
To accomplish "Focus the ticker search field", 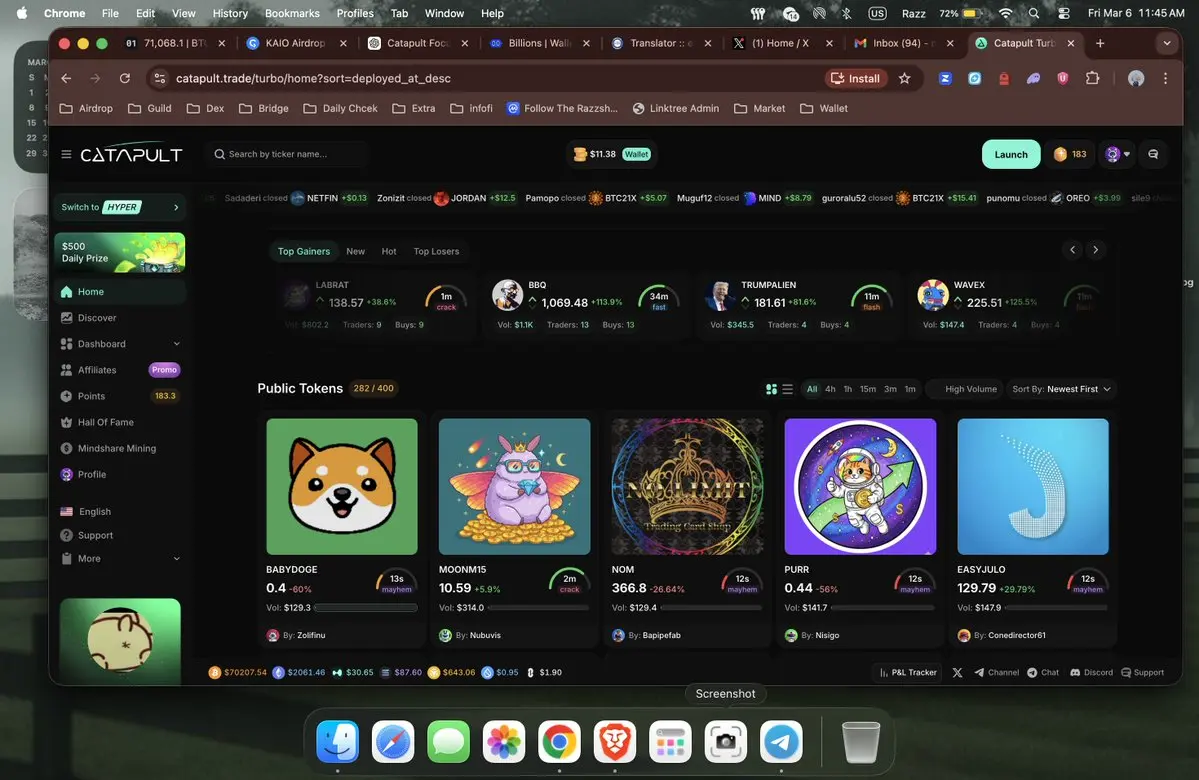I will click(287, 154).
